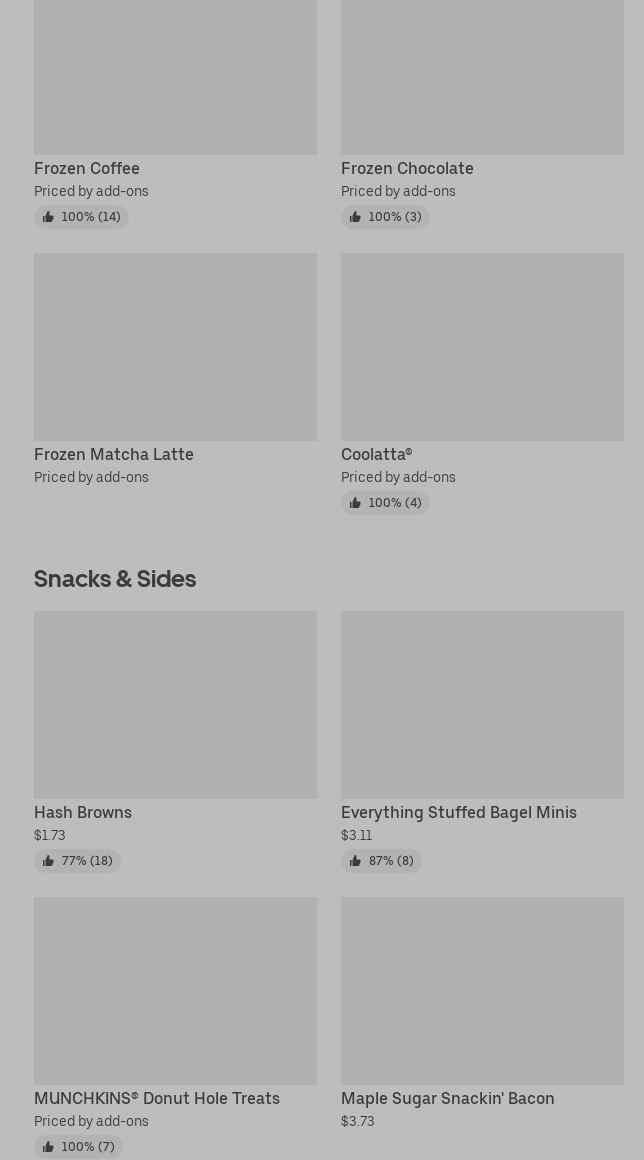Click the Frozen Coffee 100% (14) rating
This screenshot has height=1160, width=644.
pos(90,217)
